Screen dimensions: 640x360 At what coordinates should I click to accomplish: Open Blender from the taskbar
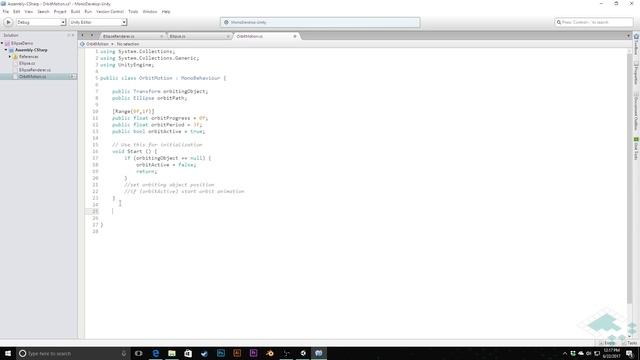270,353
